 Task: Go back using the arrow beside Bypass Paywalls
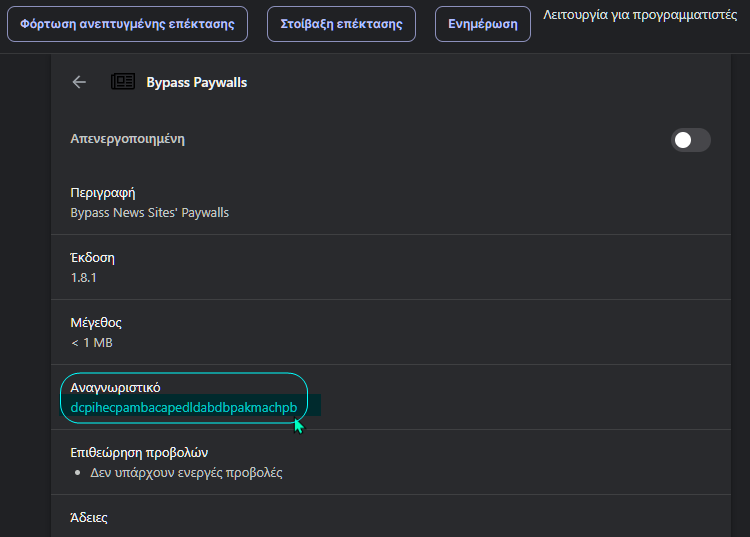click(x=79, y=82)
